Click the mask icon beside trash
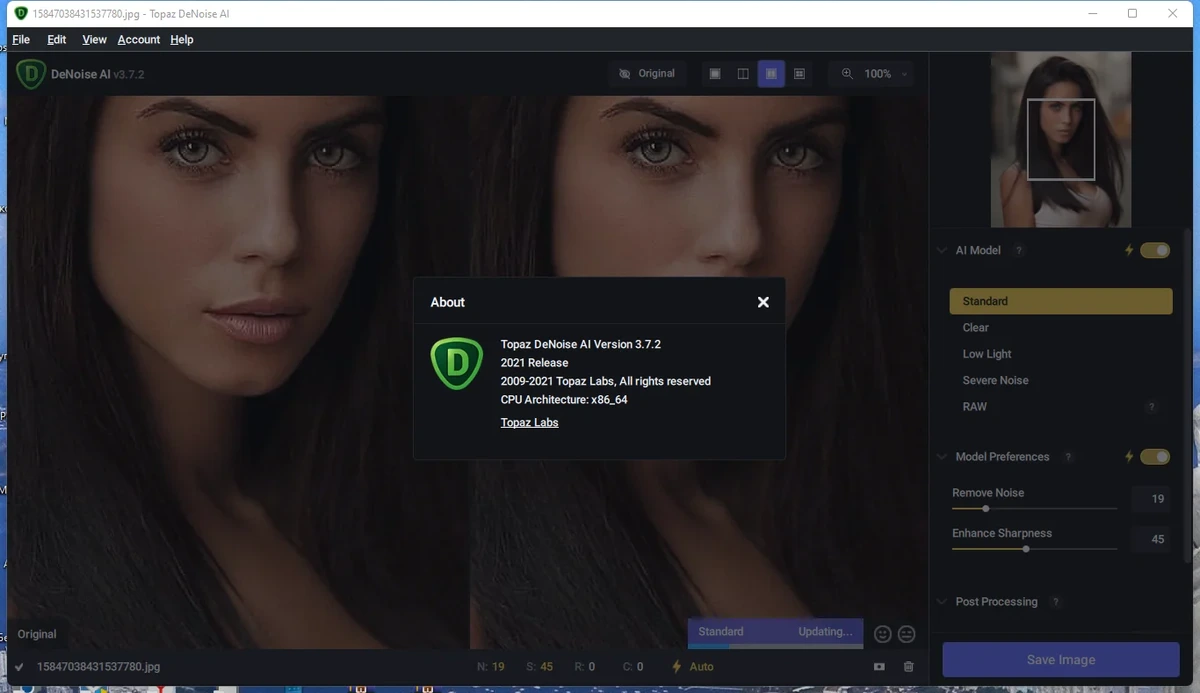 pos(879,667)
